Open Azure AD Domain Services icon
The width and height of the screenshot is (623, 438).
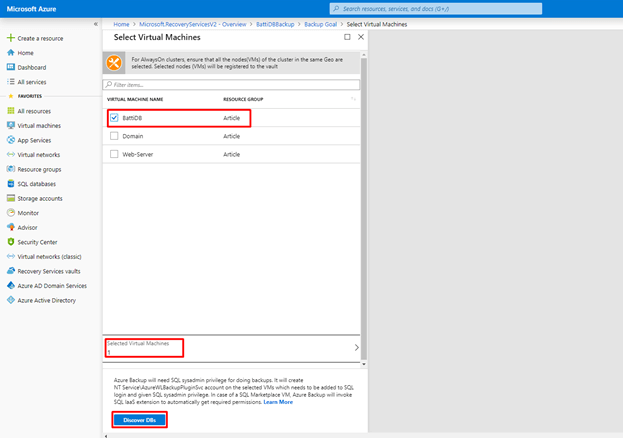click(x=11, y=285)
